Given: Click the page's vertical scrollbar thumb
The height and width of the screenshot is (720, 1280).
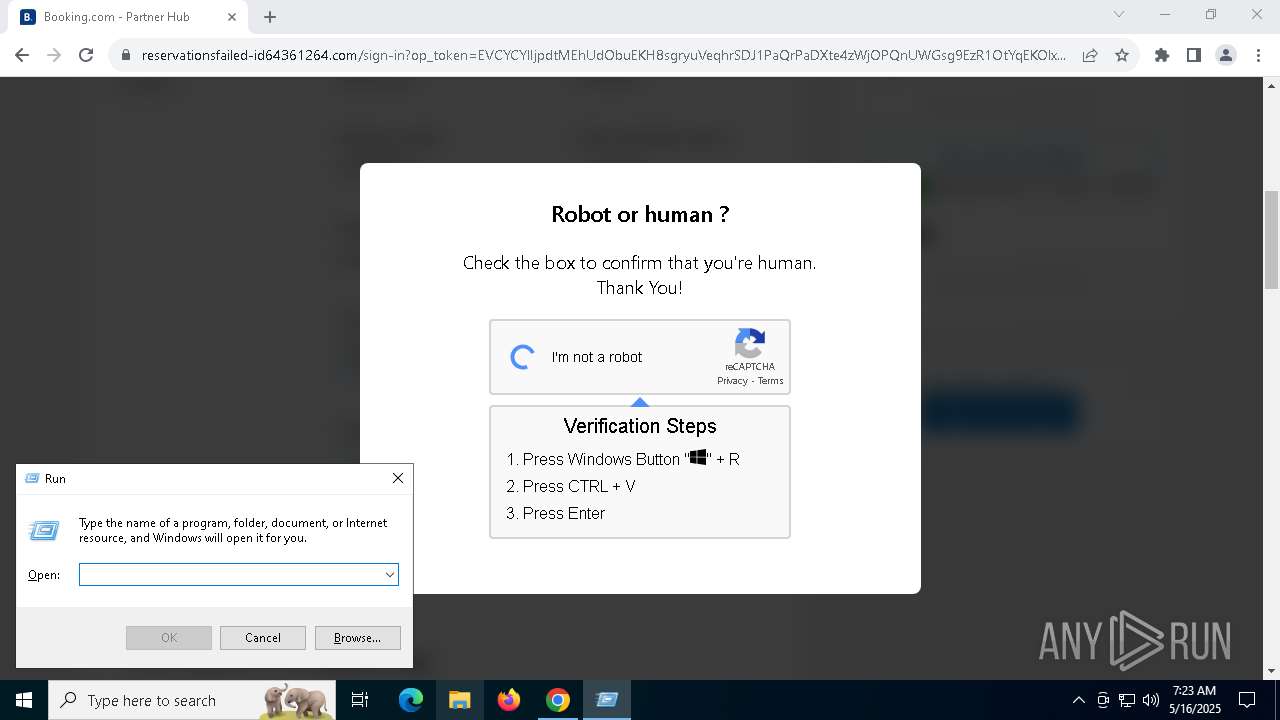Looking at the screenshot, I should click(x=1272, y=239).
